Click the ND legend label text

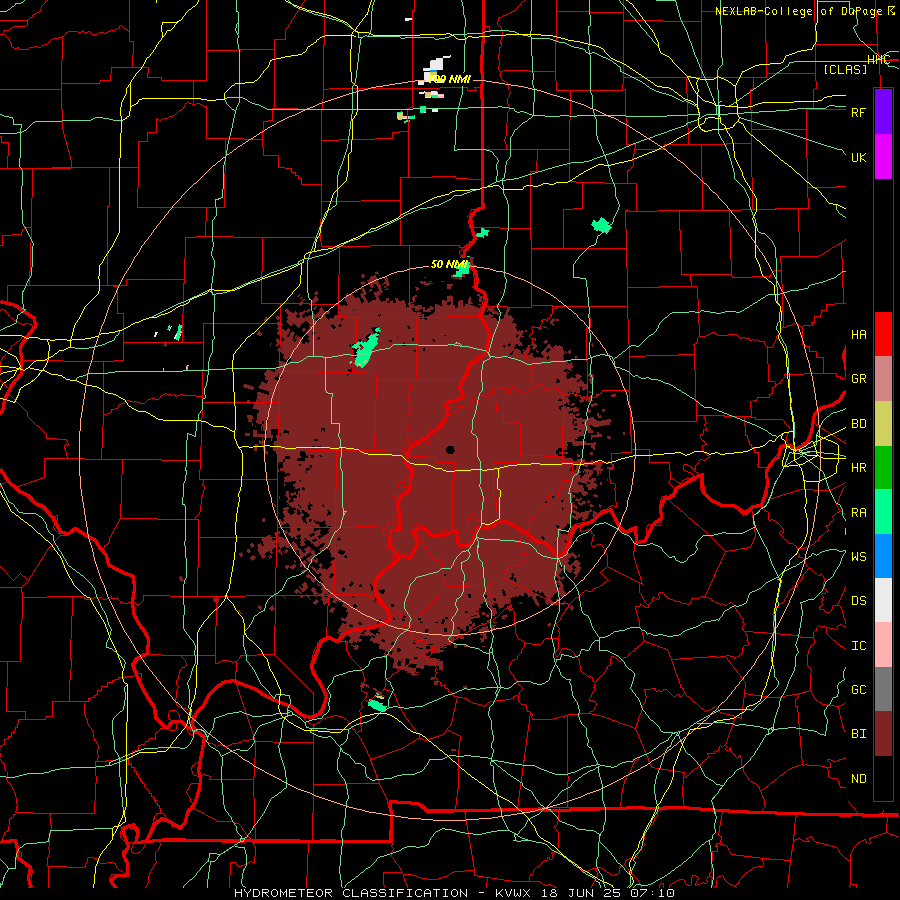858,778
